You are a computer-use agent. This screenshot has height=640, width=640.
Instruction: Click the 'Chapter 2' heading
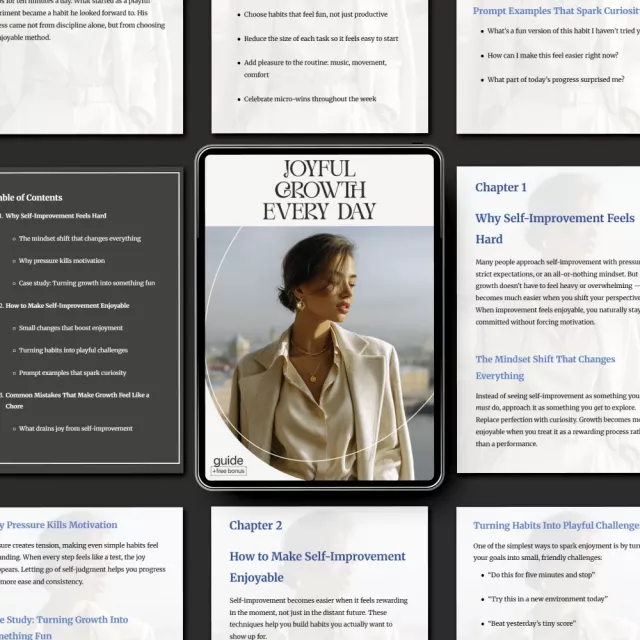[256, 525]
